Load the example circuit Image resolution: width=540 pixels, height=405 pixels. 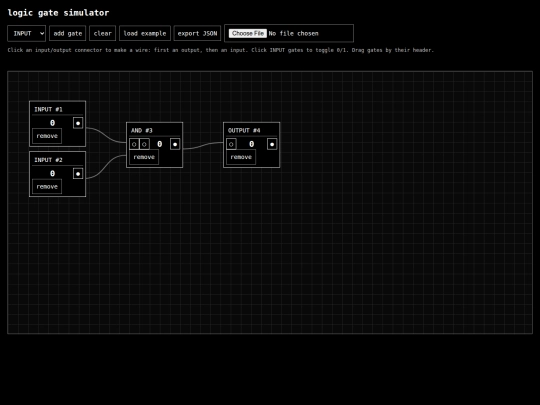pyautogui.click(x=145, y=33)
